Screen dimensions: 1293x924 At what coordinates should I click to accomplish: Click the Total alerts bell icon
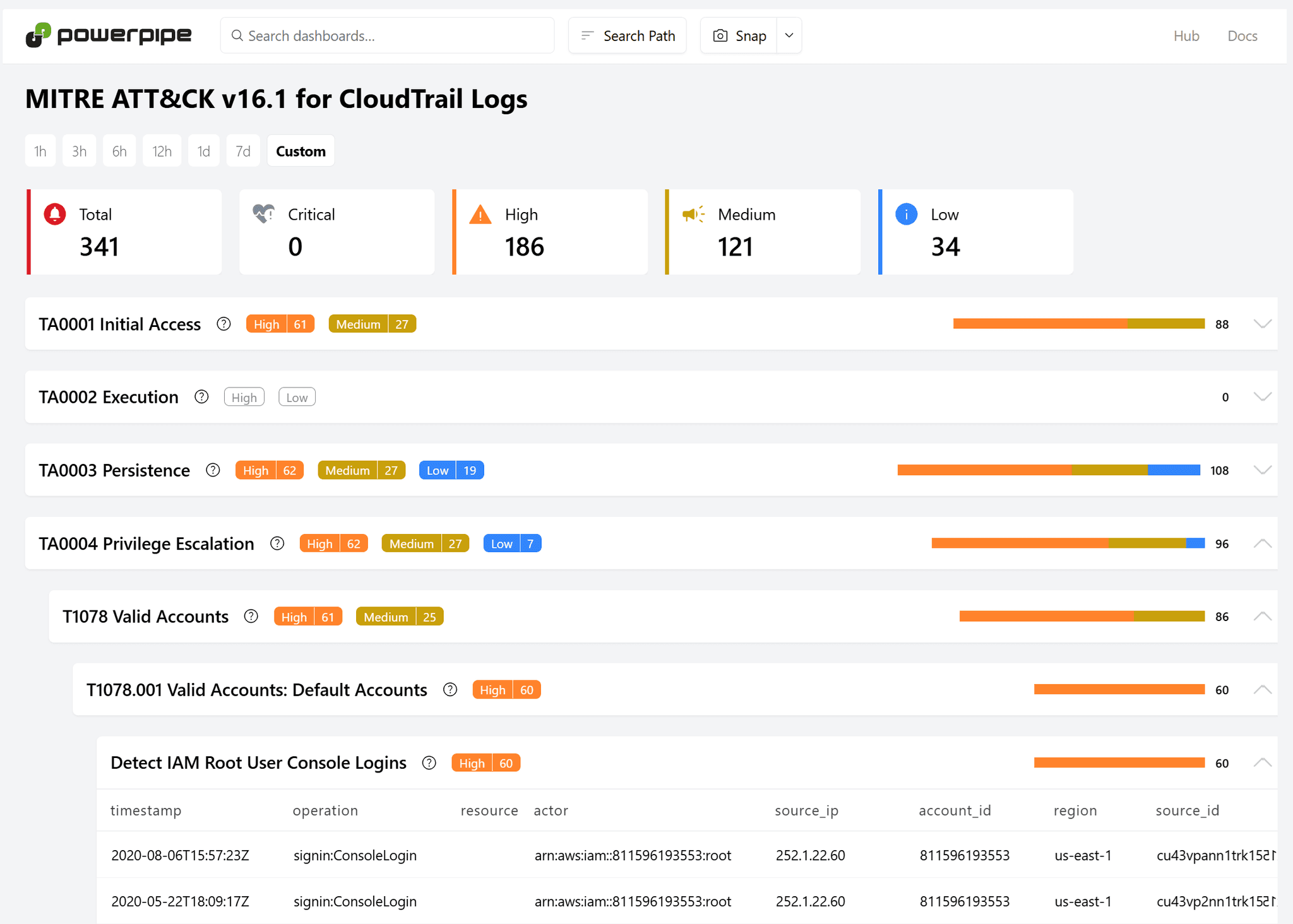[54, 214]
